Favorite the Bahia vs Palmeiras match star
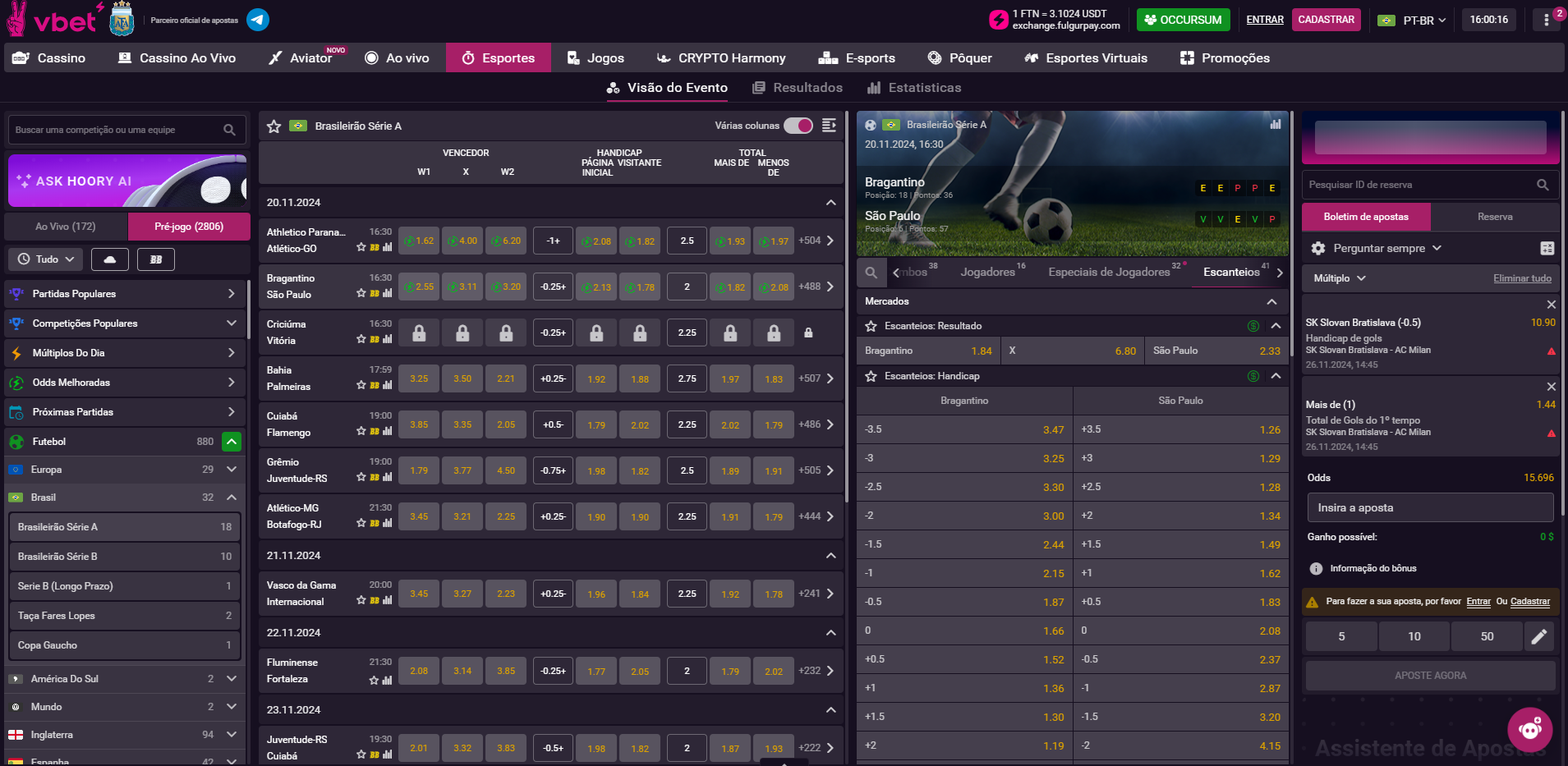The width and height of the screenshot is (1568, 766). (x=361, y=385)
